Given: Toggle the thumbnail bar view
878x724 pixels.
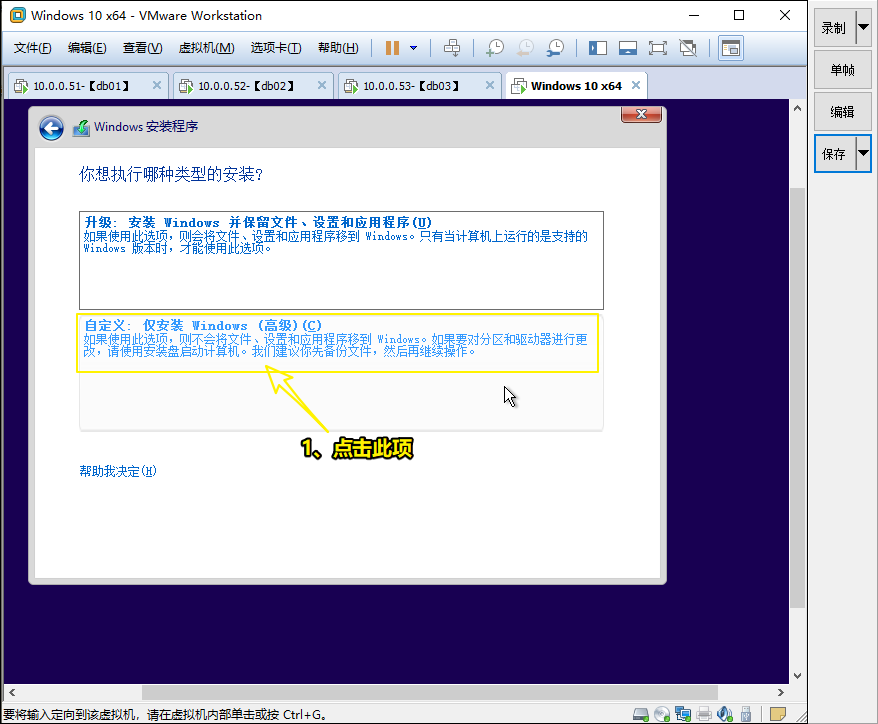Looking at the screenshot, I should 628,48.
